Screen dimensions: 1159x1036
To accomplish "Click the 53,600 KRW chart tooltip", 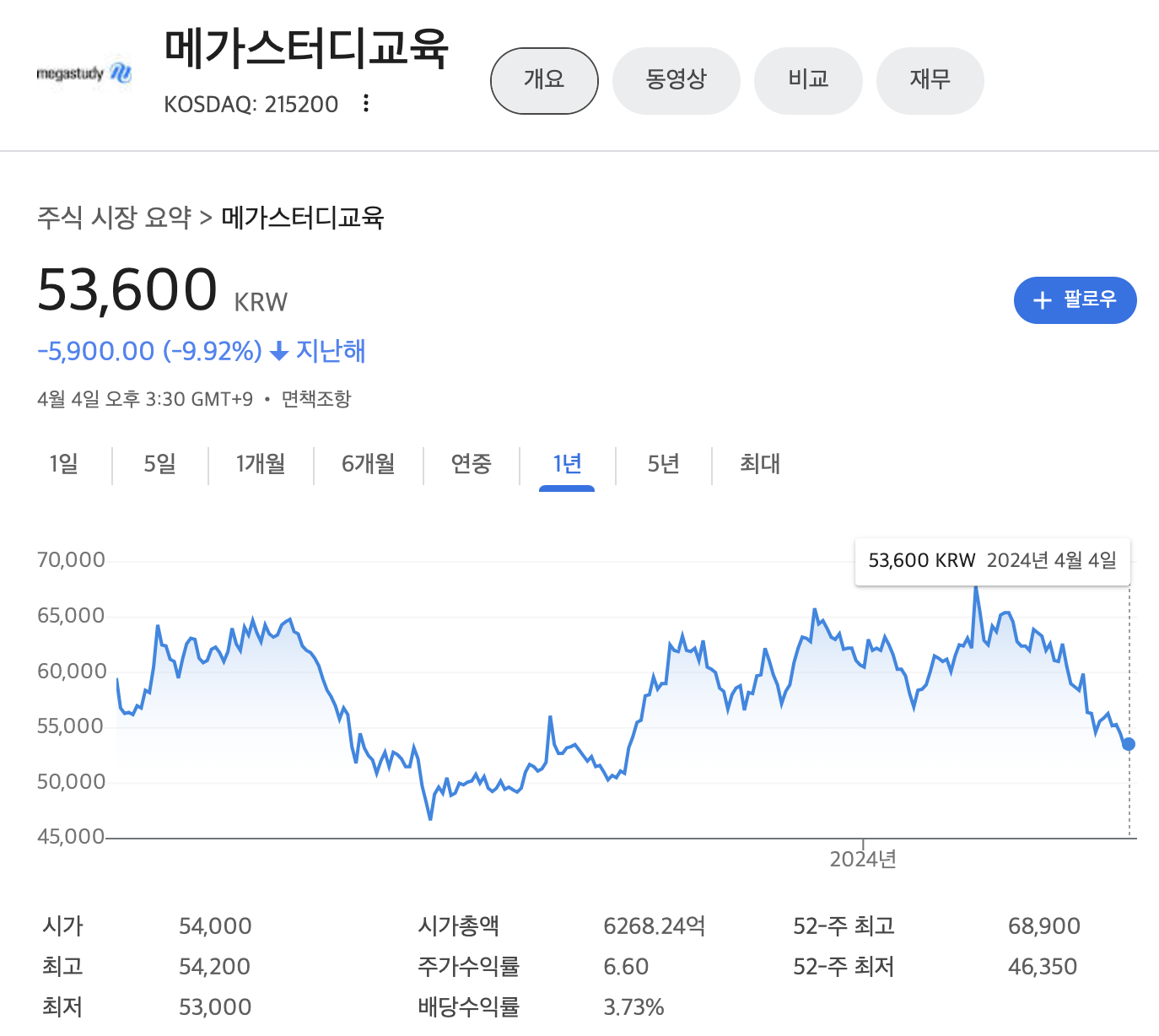I will [x=992, y=561].
